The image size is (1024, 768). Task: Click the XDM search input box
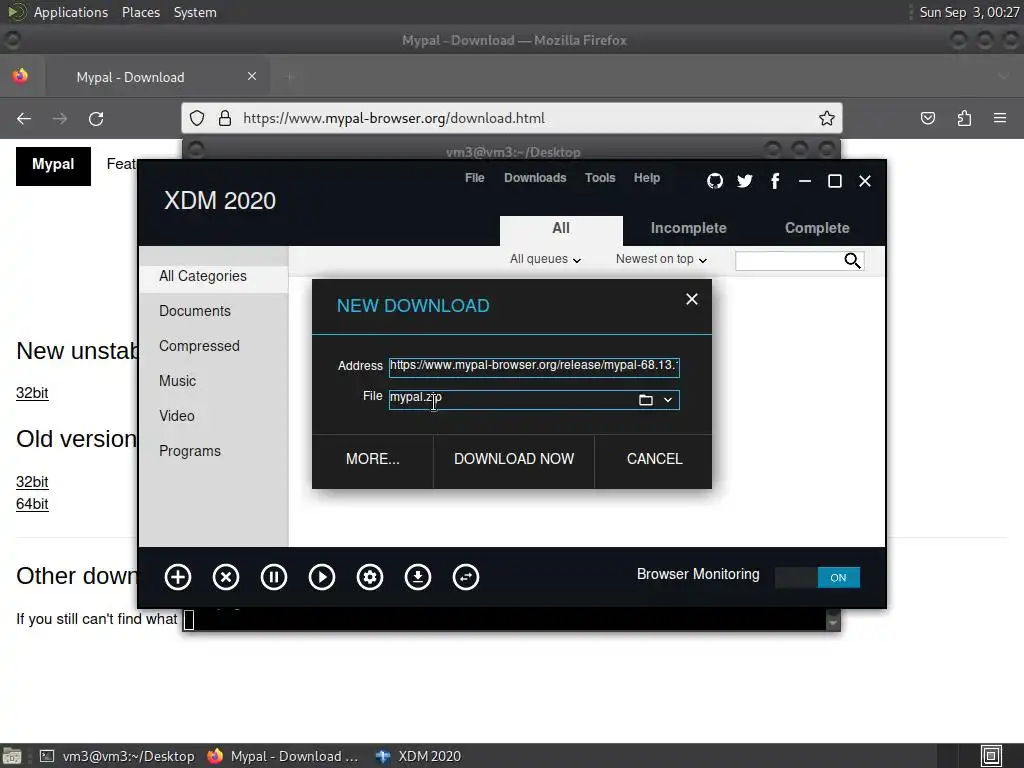789,261
